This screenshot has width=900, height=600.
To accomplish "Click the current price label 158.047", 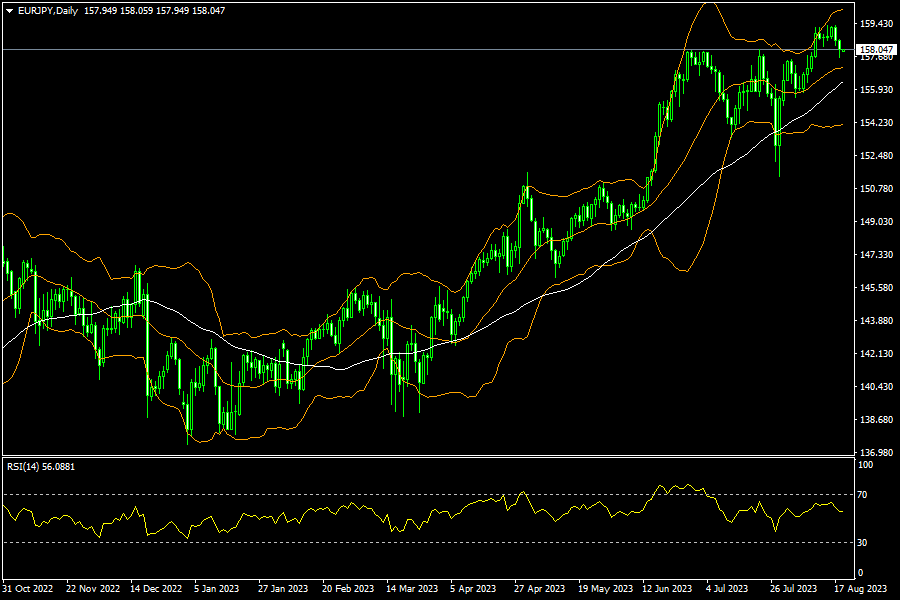I will point(876,50).
